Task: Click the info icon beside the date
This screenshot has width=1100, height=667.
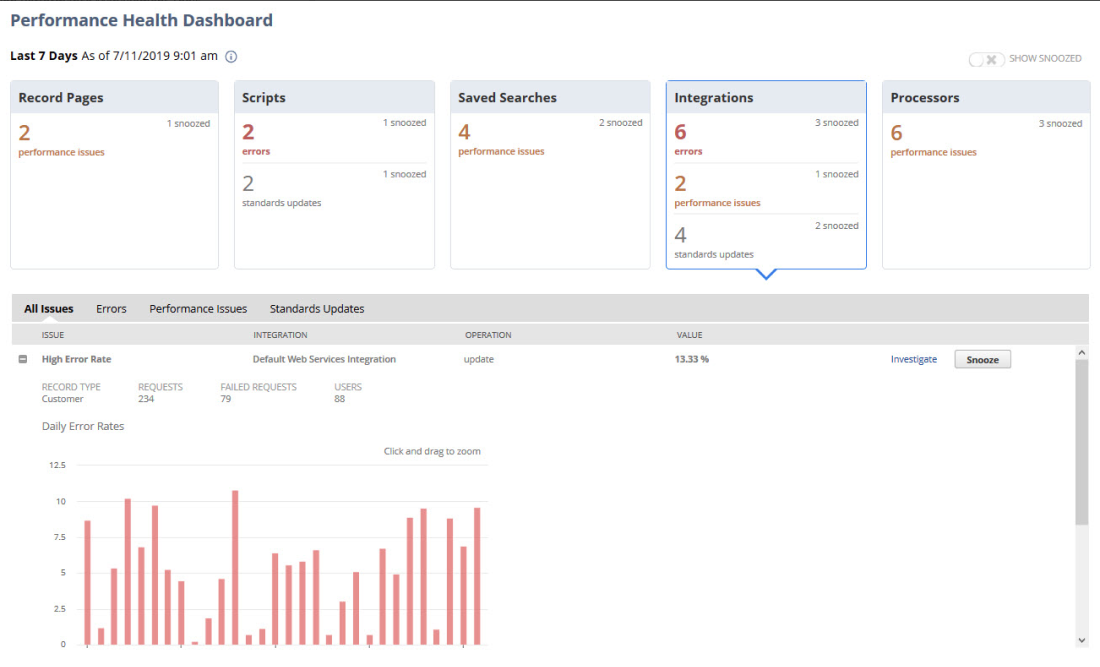Action: (231, 57)
